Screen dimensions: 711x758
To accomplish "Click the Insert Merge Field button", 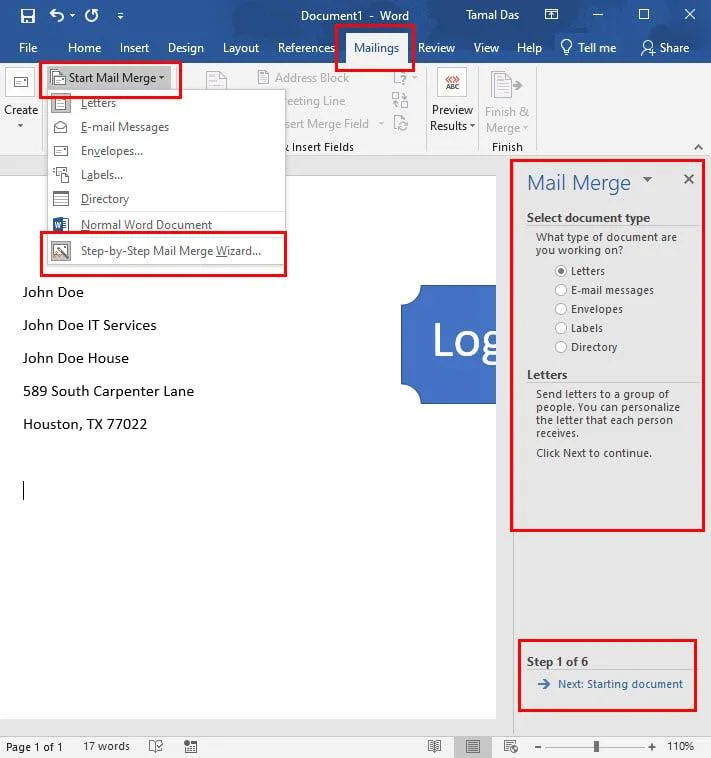I will coord(327,124).
